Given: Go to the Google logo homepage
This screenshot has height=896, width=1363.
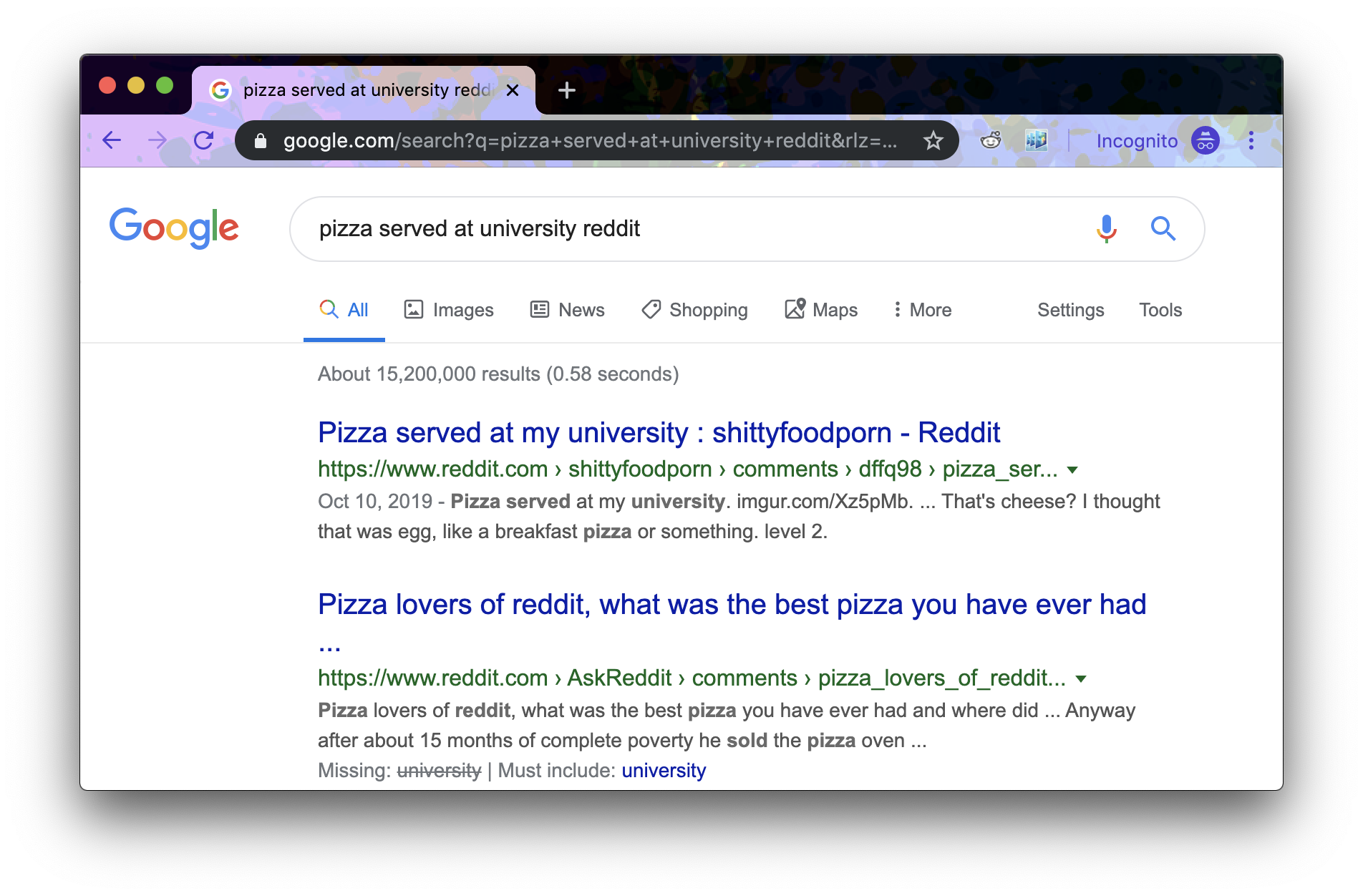Looking at the screenshot, I should point(174,228).
